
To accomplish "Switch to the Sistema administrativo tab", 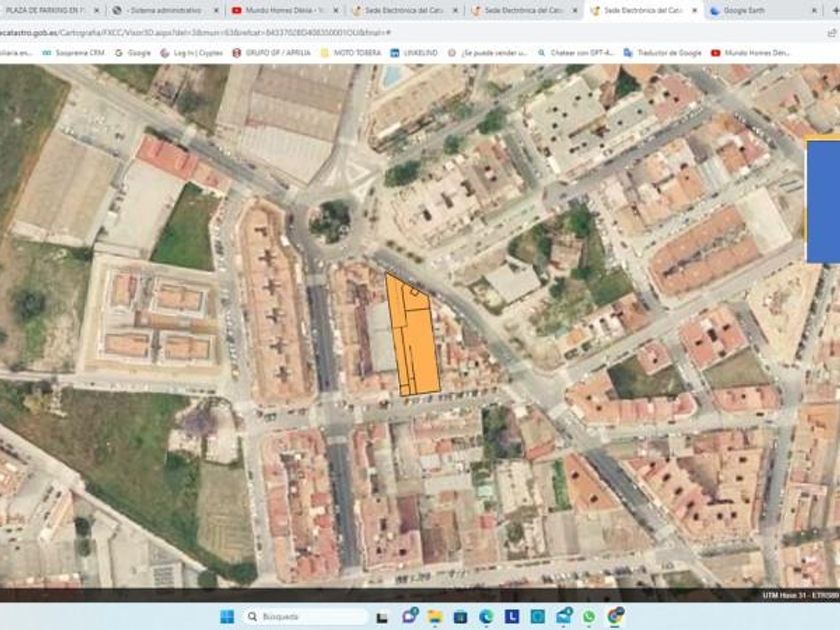I will (160, 10).
